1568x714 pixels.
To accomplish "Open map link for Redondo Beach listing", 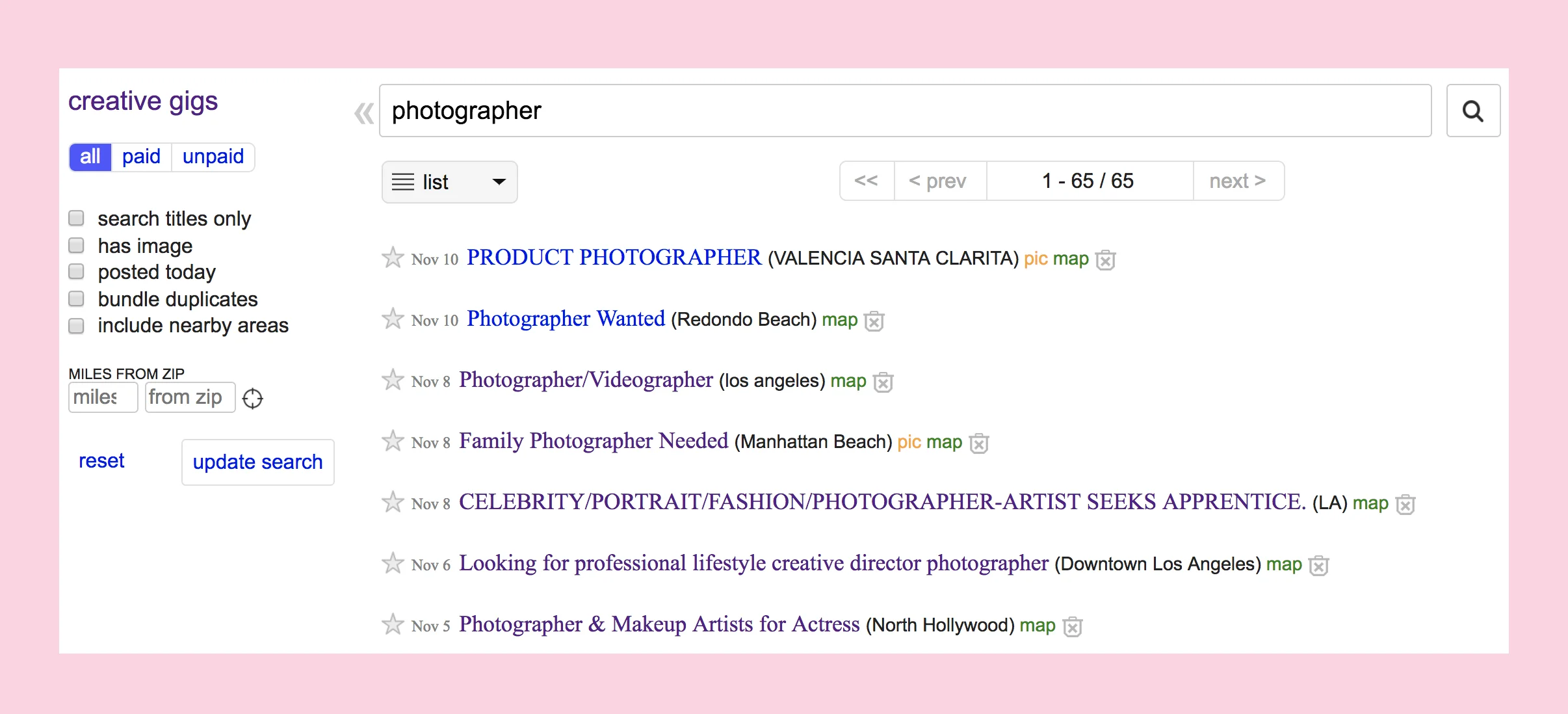I will [x=839, y=320].
